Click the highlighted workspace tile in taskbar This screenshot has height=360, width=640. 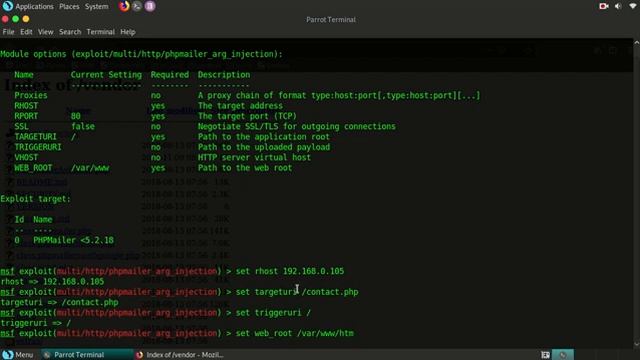point(563,355)
